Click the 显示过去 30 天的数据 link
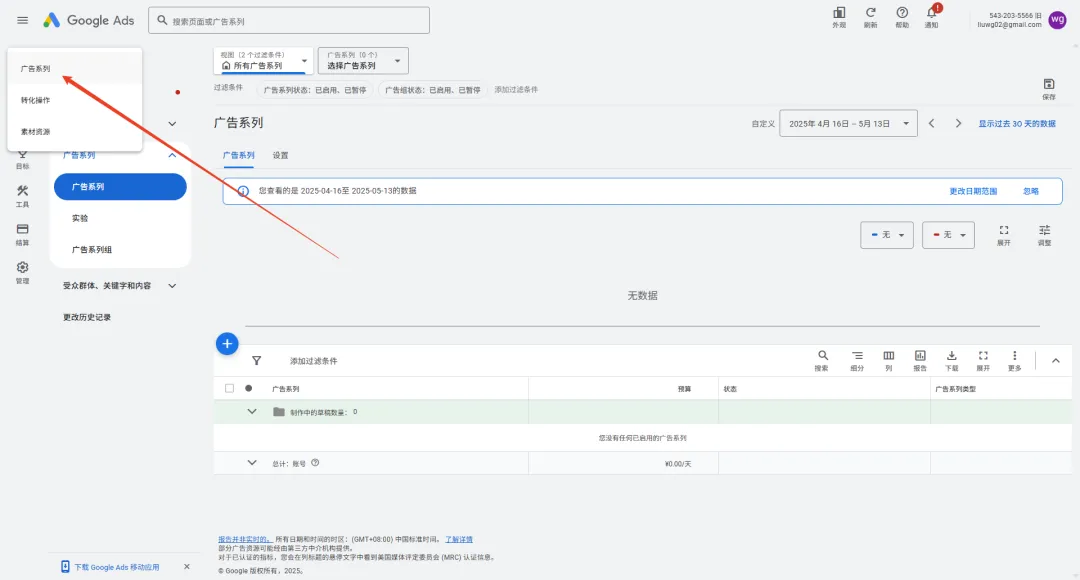Viewport: 1080px width, 580px height. 1016,123
